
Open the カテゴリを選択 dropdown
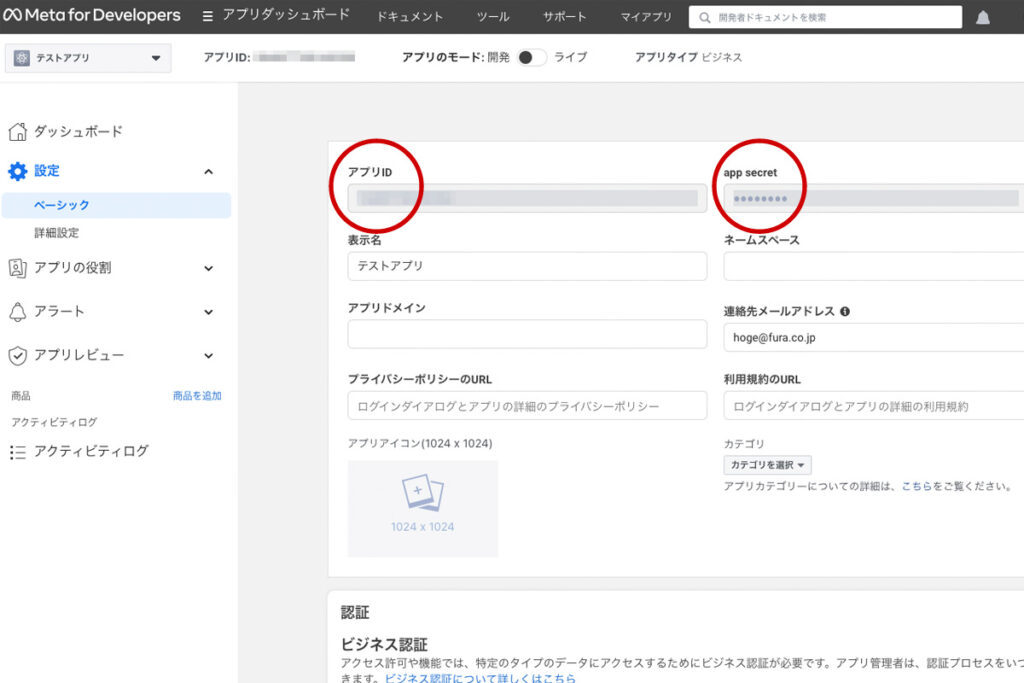(767, 465)
